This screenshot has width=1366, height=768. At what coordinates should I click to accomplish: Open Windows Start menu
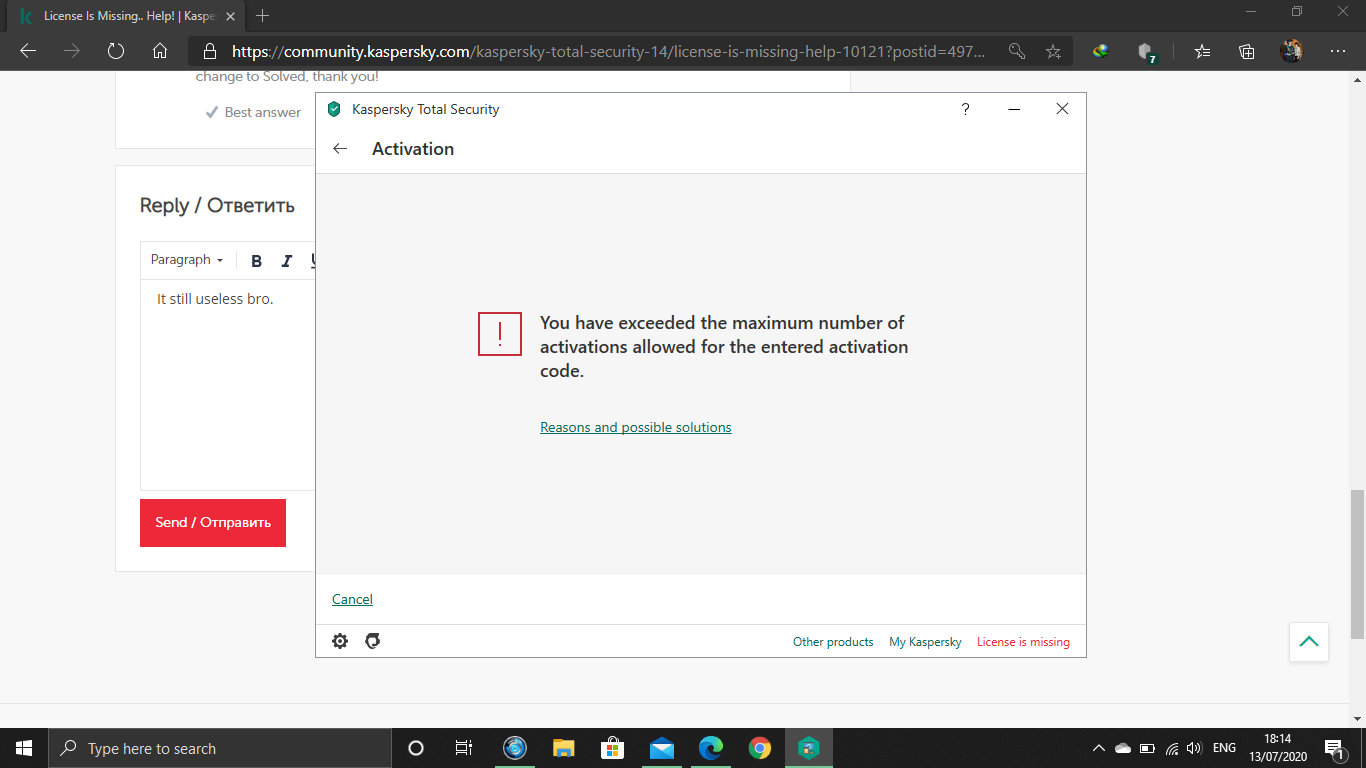(x=24, y=748)
